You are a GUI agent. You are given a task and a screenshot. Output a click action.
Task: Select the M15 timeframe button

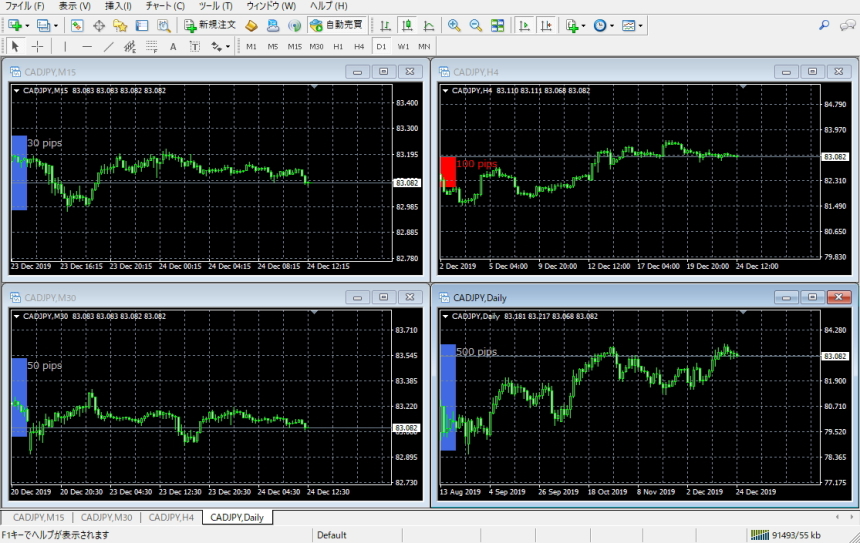coord(295,47)
